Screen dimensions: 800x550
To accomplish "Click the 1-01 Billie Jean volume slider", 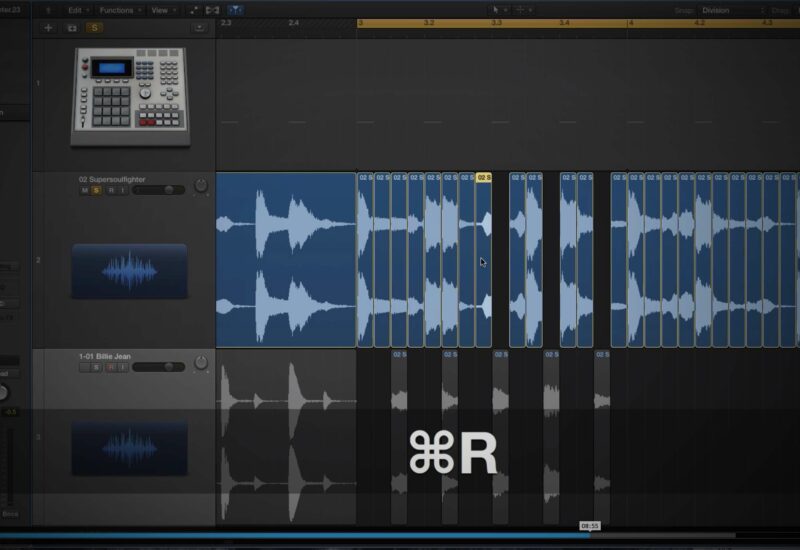I will (x=159, y=367).
